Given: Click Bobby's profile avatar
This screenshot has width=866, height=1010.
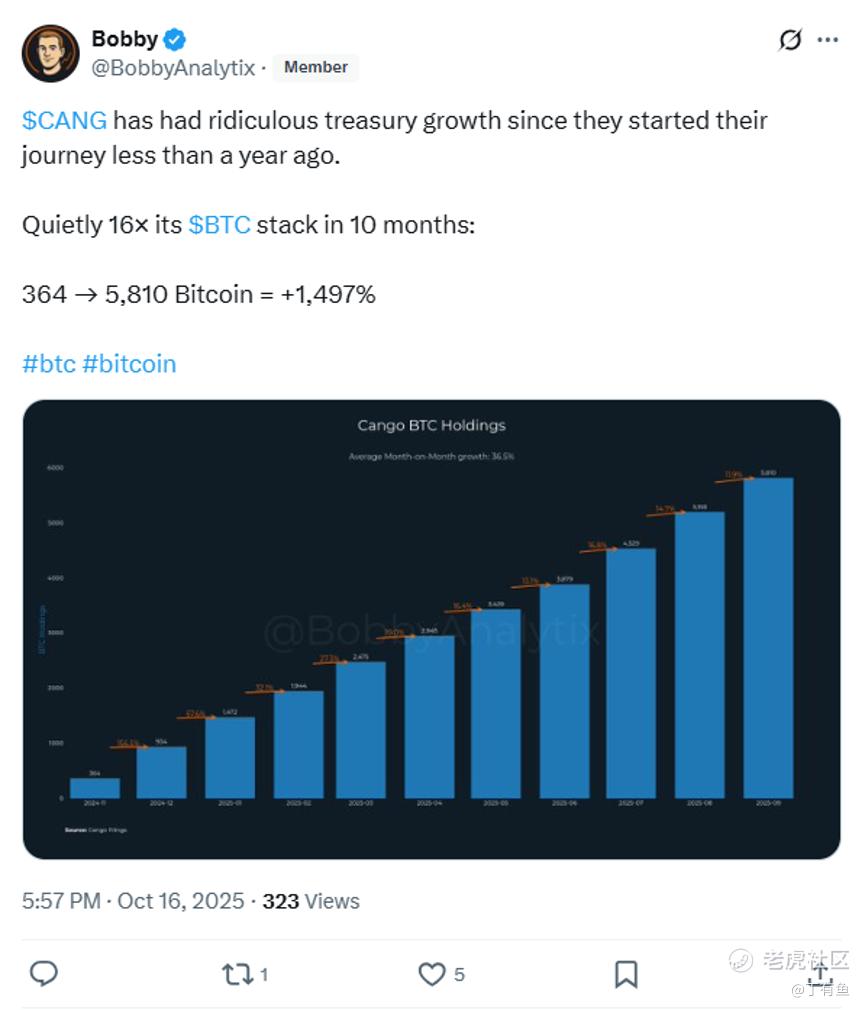Looking at the screenshot, I should 50,53.
